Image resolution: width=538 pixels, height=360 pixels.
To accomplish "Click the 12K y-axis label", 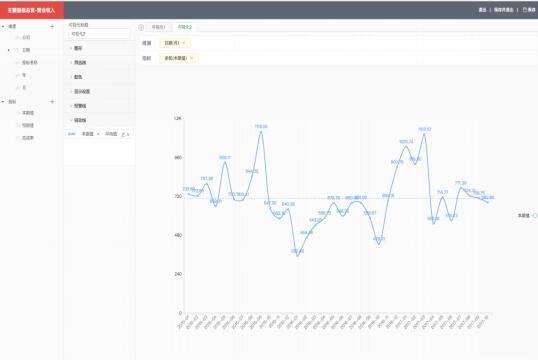I will 178,118.
